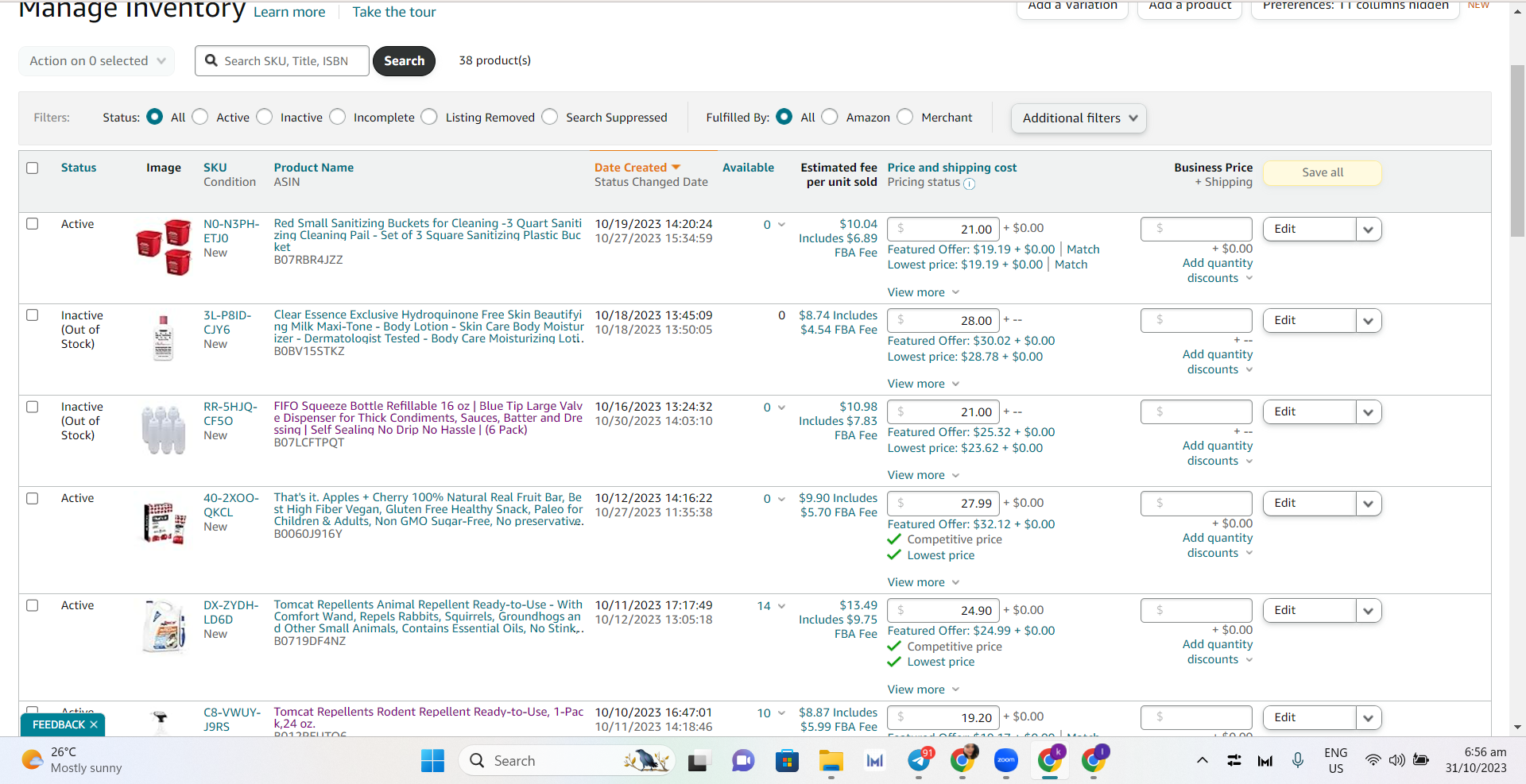Image resolution: width=1526 pixels, height=784 pixels.
Task: Click the Save all button
Action: tap(1323, 172)
